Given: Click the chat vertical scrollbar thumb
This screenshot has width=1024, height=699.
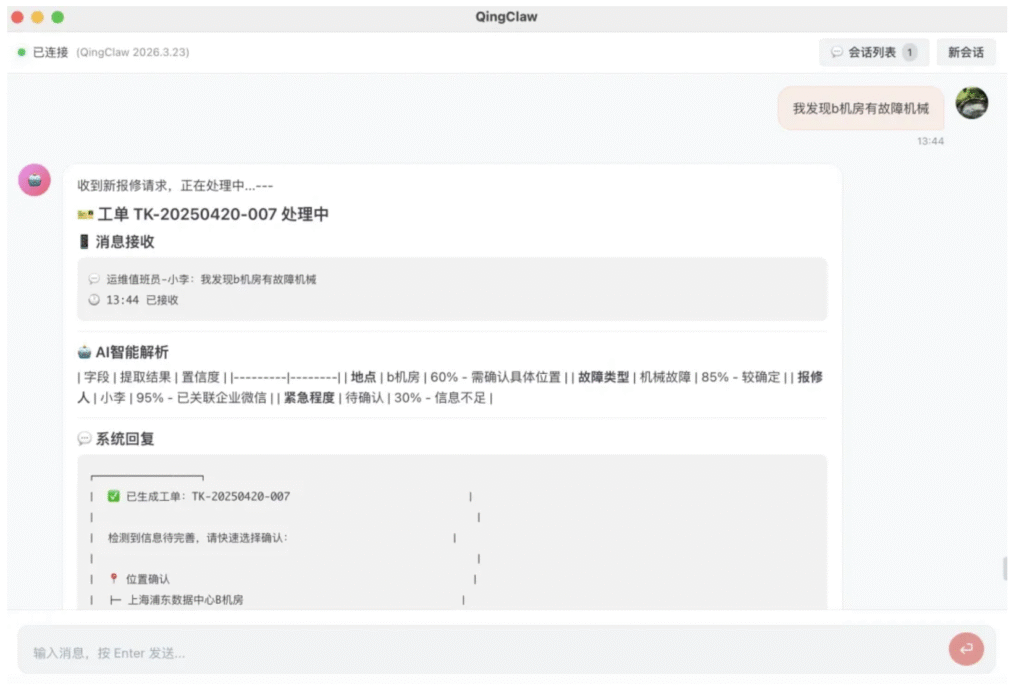Looking at the screenshot, I should point(1005,568).
